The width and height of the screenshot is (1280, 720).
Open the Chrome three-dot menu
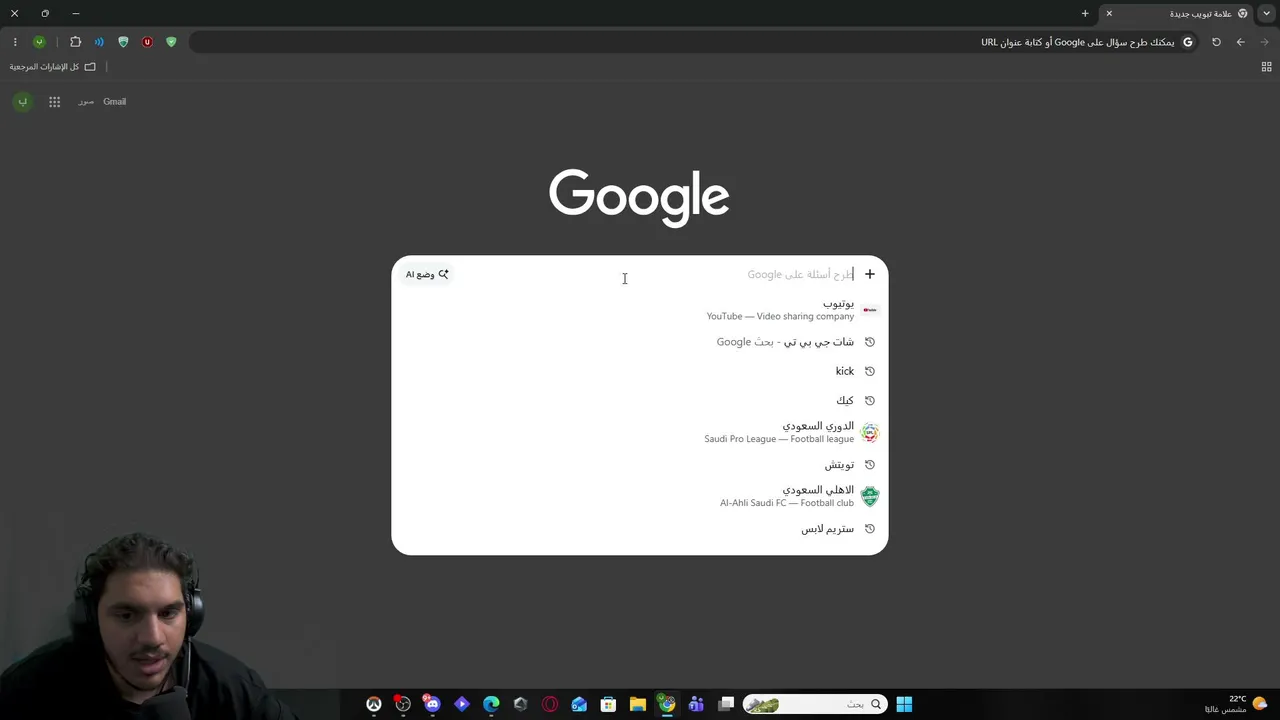point(15,42)
